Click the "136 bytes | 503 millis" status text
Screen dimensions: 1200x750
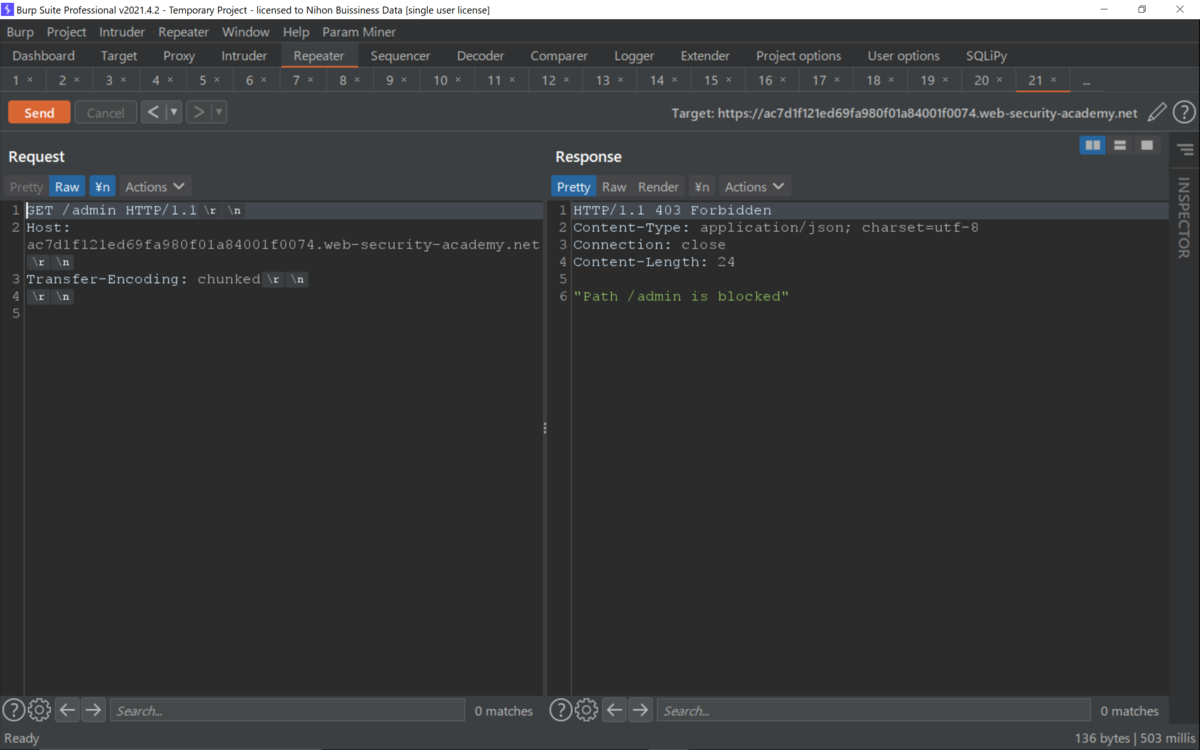click(1134, 738)
